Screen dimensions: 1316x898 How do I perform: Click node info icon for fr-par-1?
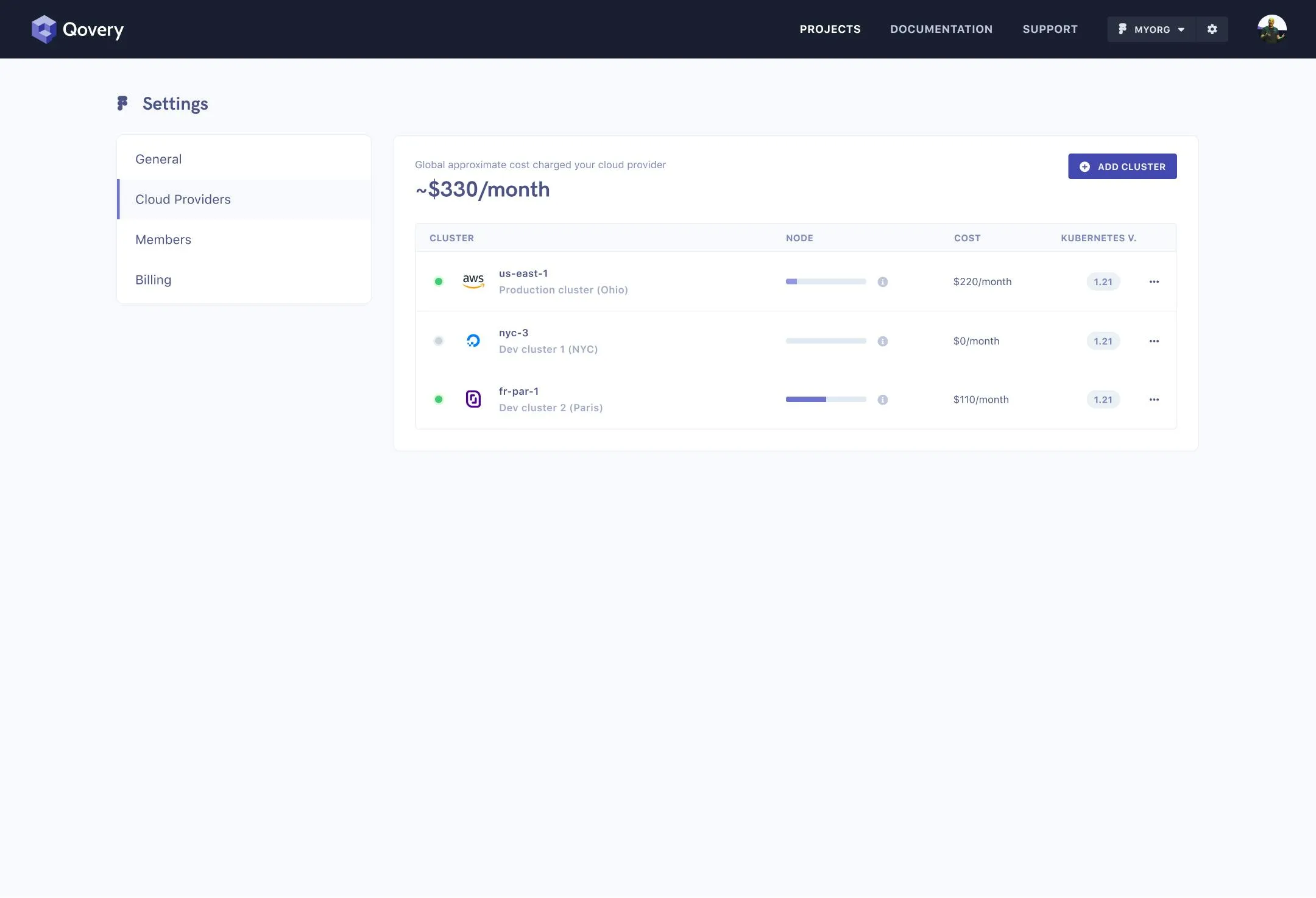(x=882, y=400)
